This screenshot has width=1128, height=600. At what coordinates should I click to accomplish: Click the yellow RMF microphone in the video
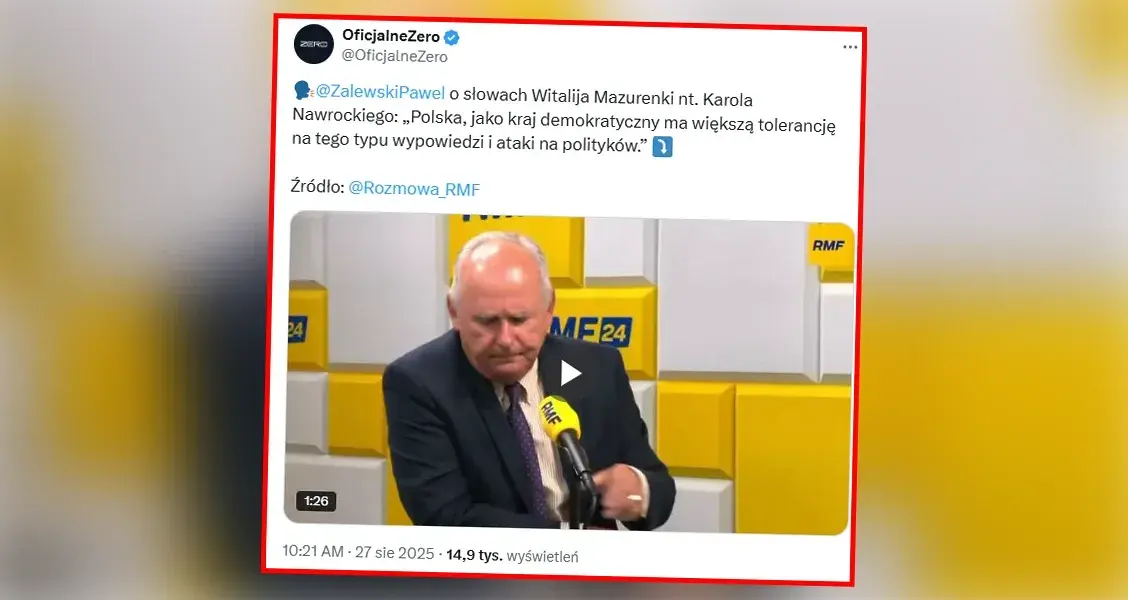point(561,417)
